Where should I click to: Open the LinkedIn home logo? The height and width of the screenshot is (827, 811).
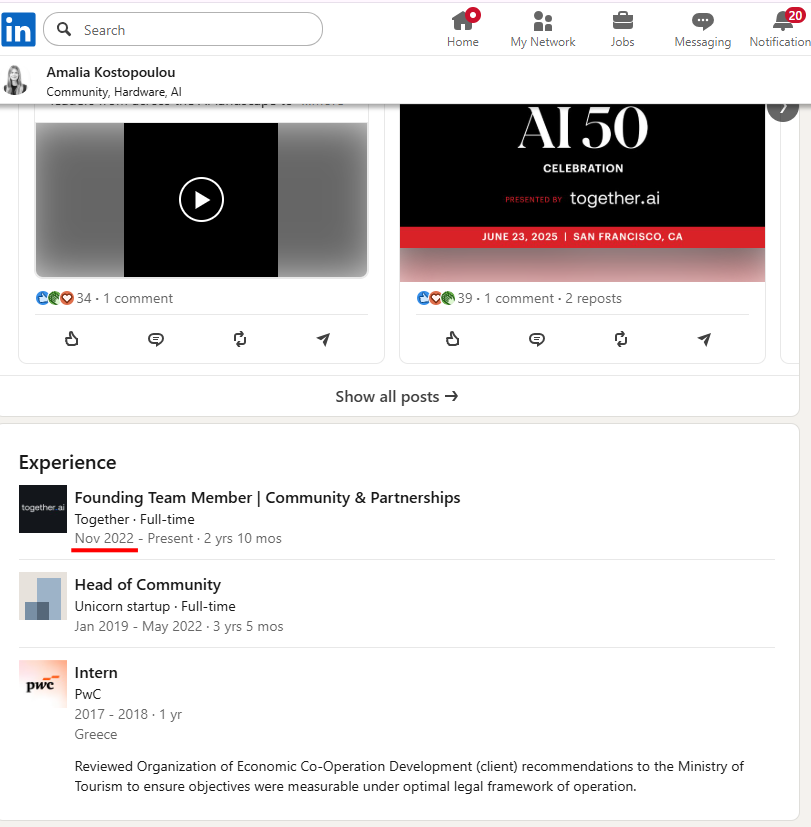point(18,30)
